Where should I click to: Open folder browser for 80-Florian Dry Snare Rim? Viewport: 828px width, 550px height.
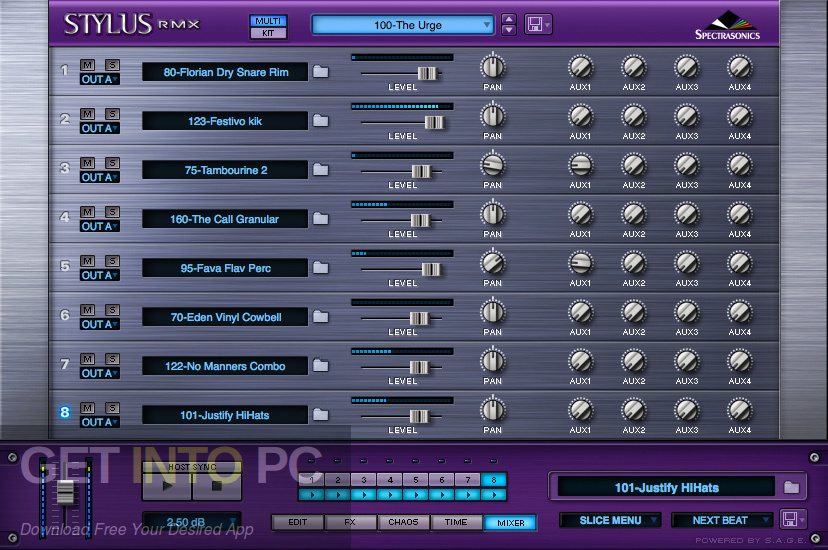(x=321, y=72)
